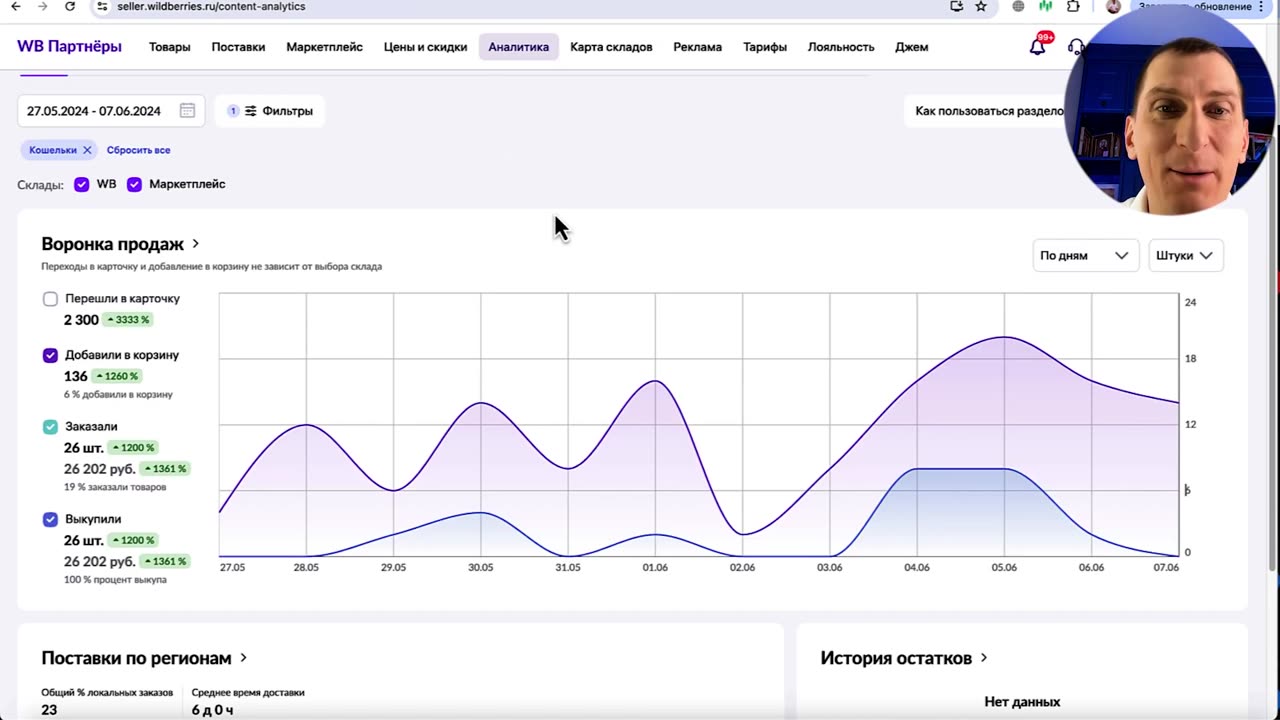Remove the Кошельки filter chip
Viewport: 1280px width, 720px height.
[x=87, y=150]
